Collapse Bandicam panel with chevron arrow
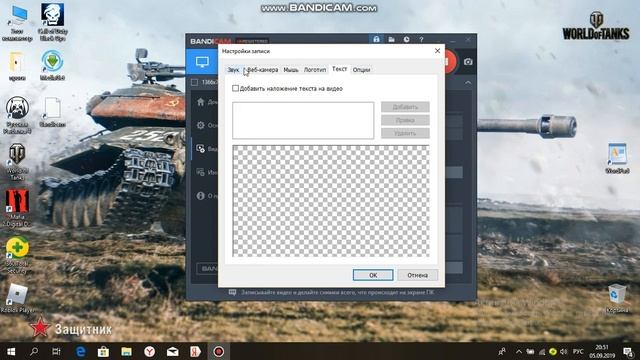640x360 pixels. (x=468, y=82)
